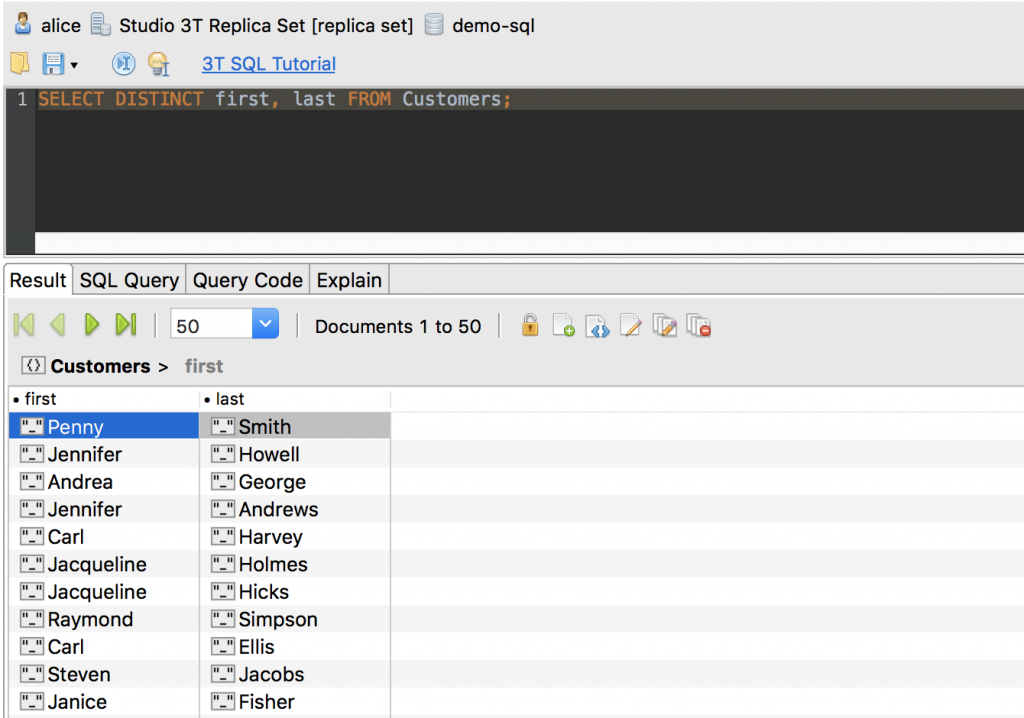The height and width of the screenshot is (718, 1024).
Task: Switch to the Result tab
Action: [x=38, y=280]
